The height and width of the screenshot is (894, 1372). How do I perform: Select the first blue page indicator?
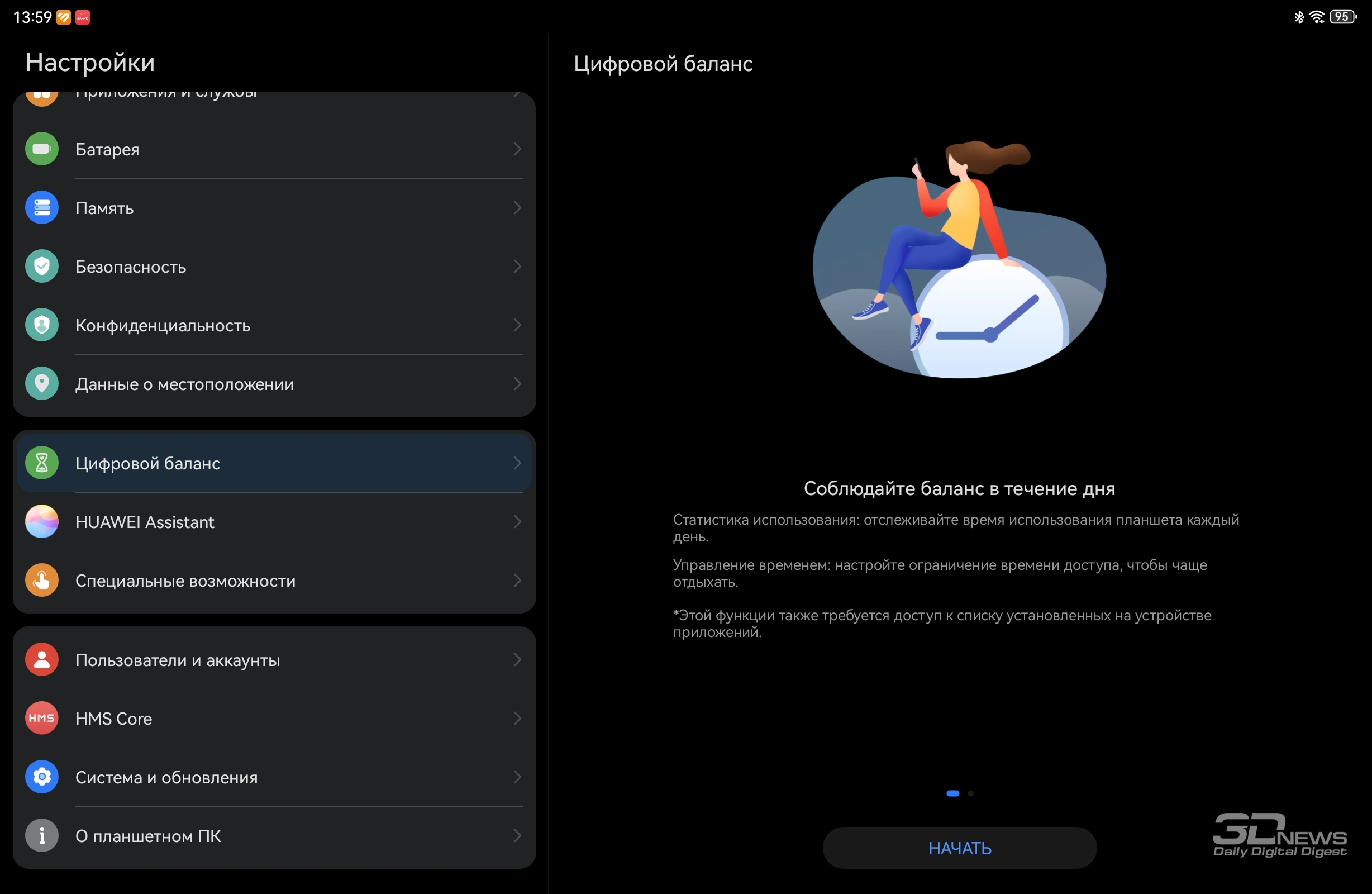point(953,793)
